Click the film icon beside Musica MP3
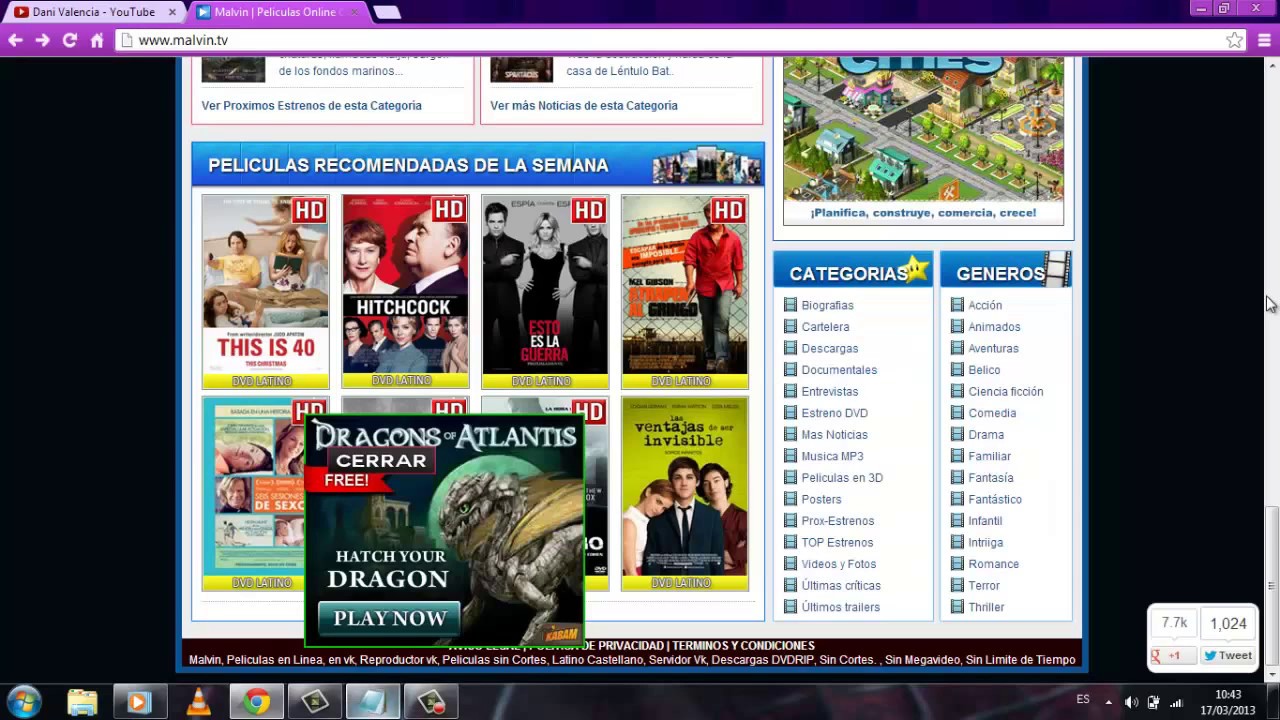 pos(790,456)
